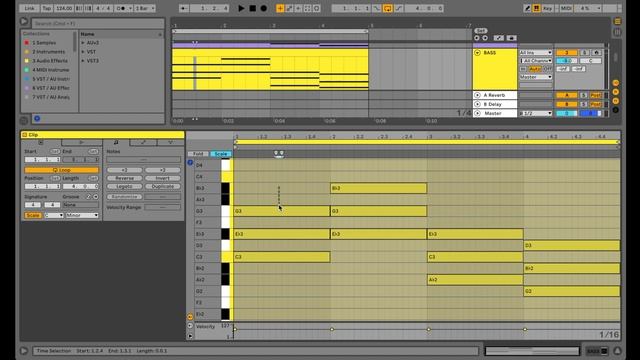This screenshot has height=360, width=640.
Task: Click the Duplicate notes button
Action: [x=162, y=187]
